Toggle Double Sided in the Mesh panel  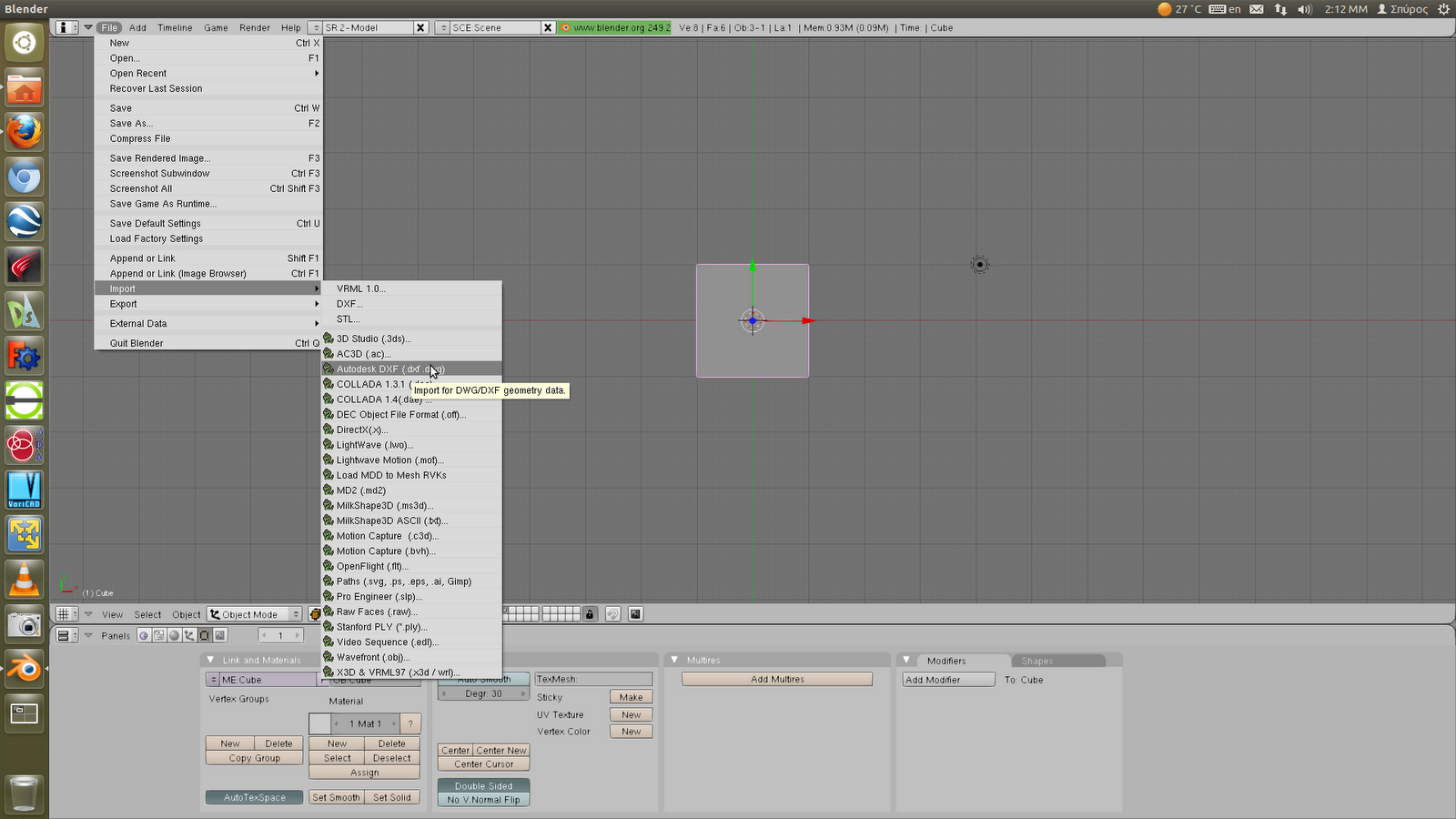(x=483, y=785)
